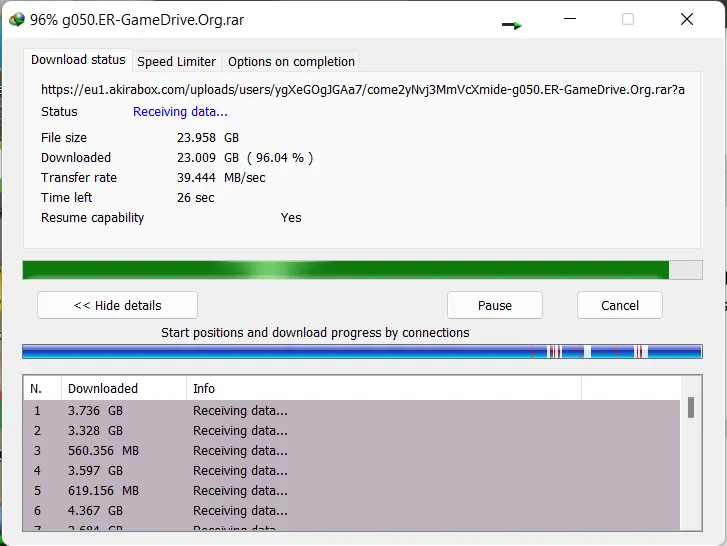Click the Downloaded column header

[124, 388]
